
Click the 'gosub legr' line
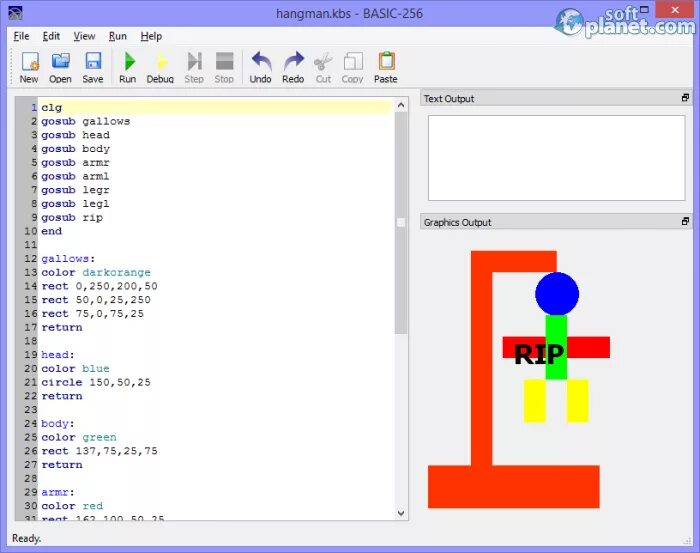pyautogui.click(x=75, y=190)
